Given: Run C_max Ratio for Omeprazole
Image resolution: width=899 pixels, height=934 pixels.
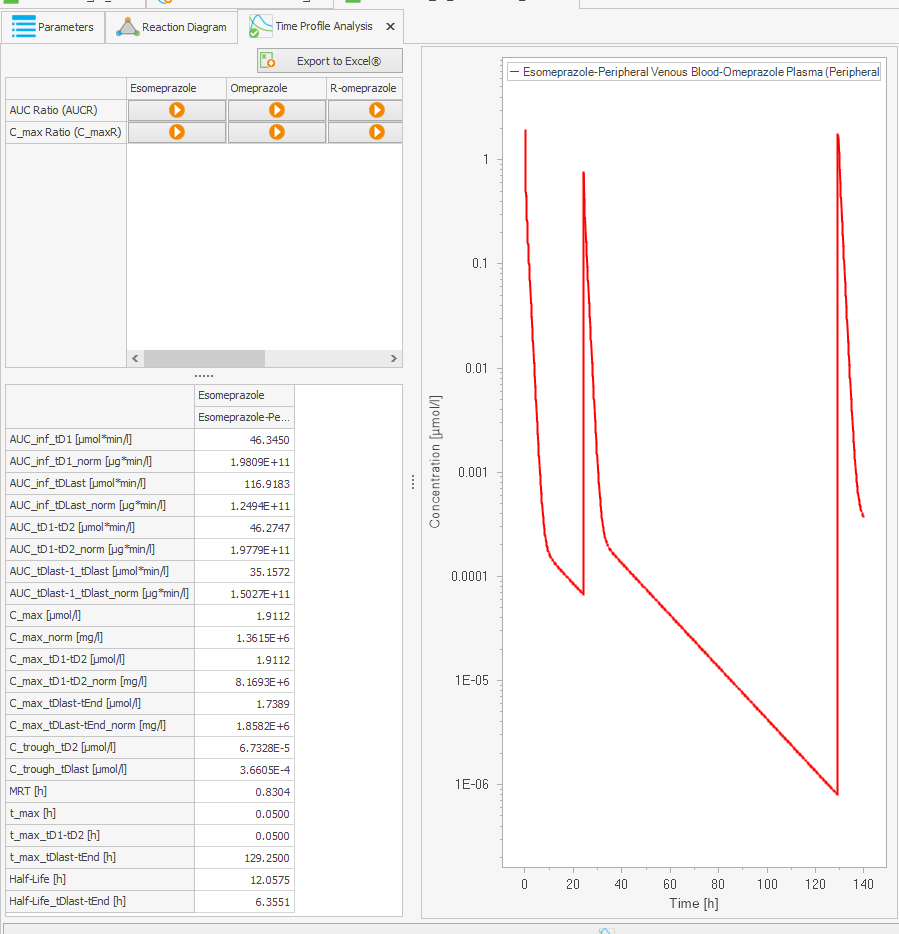Looking at the screenshot, I should click(277, 132).
